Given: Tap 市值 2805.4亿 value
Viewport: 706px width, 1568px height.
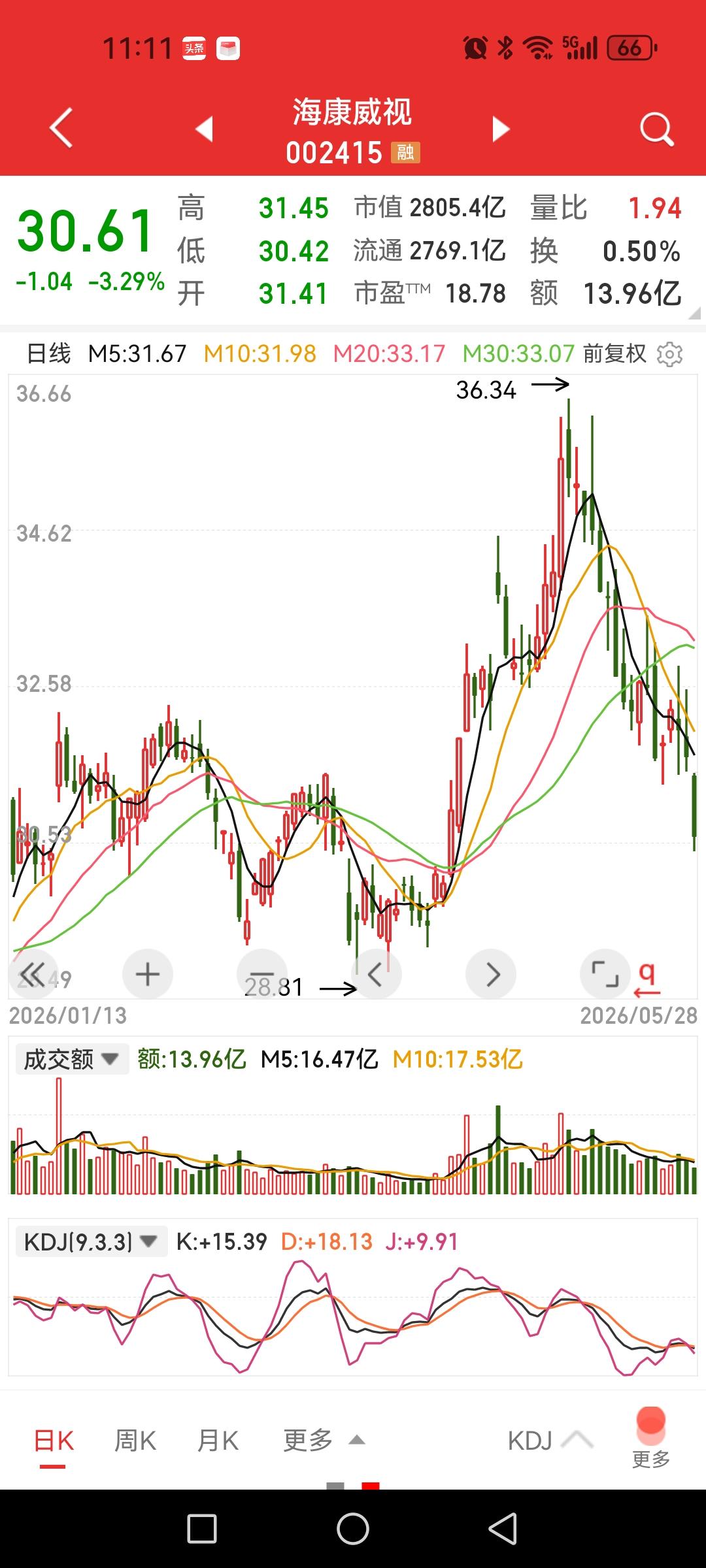Looking at the screenshot, I should pos(429,208).
